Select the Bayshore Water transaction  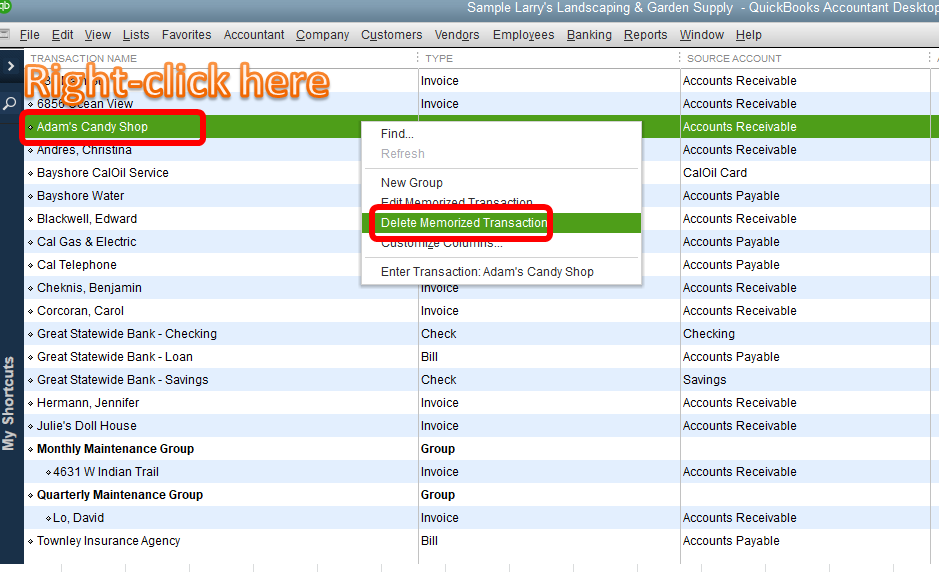80,196
